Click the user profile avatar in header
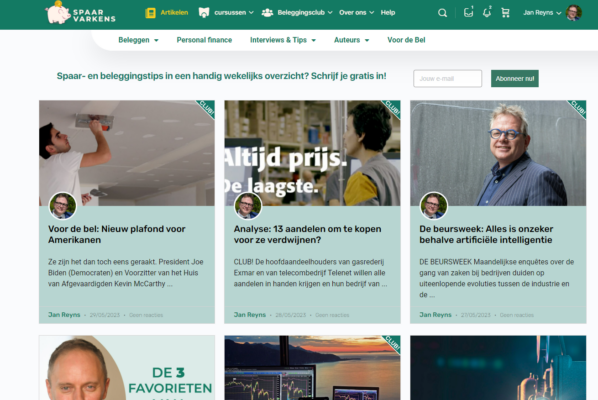 coord(574,13)
